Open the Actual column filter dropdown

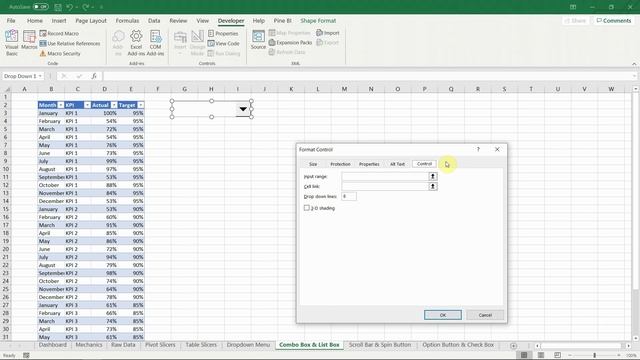coord(114,105)
